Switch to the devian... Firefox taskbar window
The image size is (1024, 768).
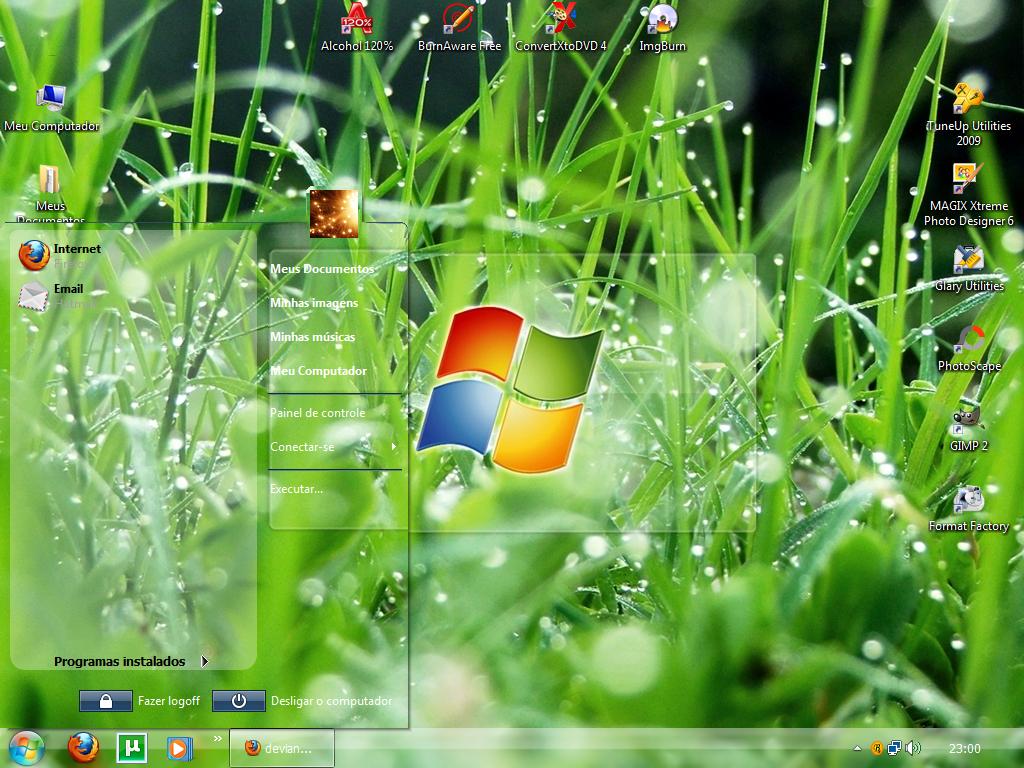[x=281, y=748]
